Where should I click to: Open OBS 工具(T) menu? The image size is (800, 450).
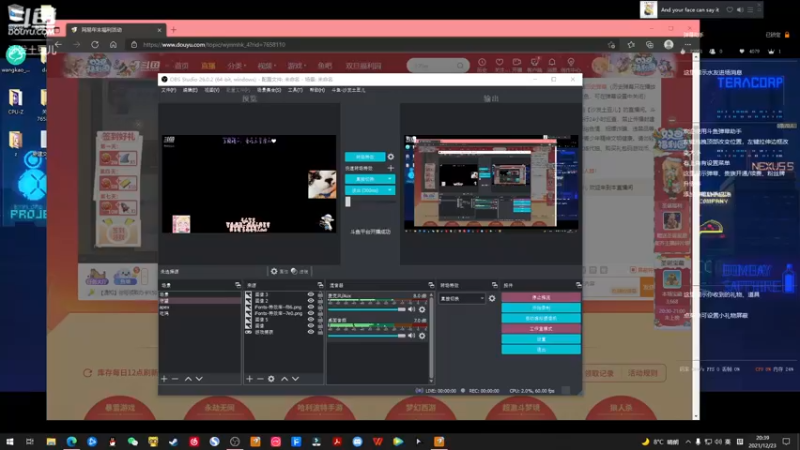(295, 90)
